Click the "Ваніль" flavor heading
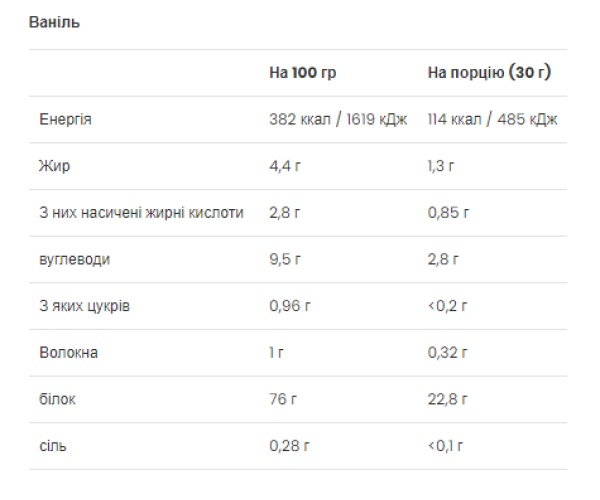The width and height of the screenshot is (600, 500). pos(55,23)
